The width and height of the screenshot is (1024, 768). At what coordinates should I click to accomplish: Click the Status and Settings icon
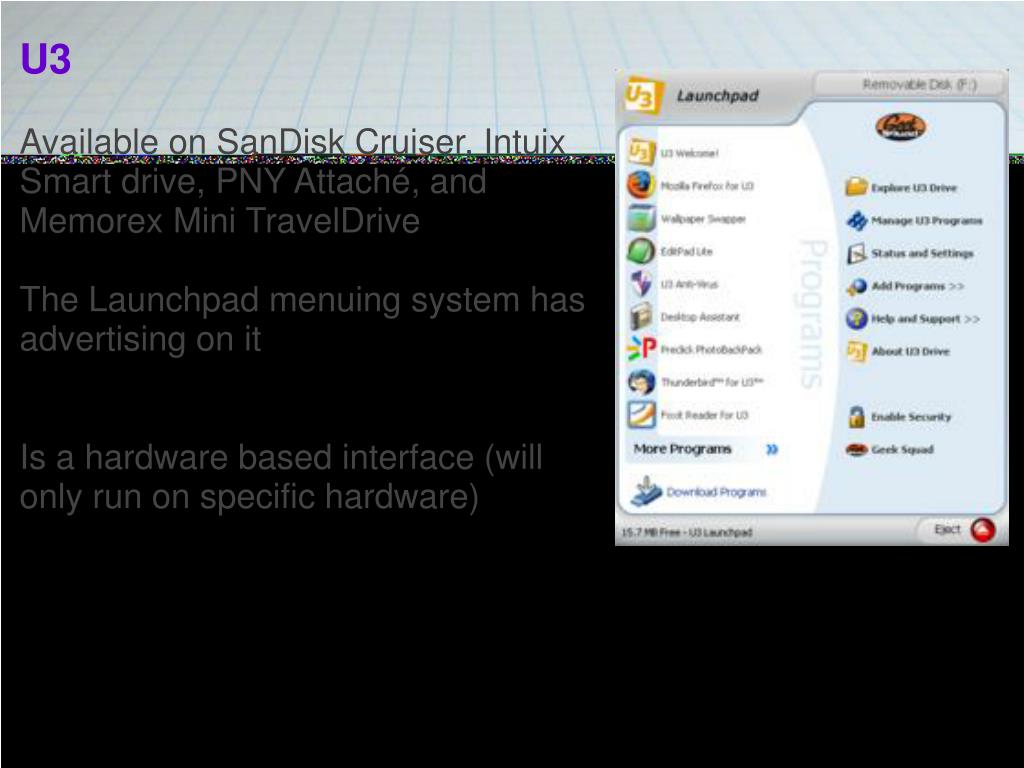coord(856,253)
